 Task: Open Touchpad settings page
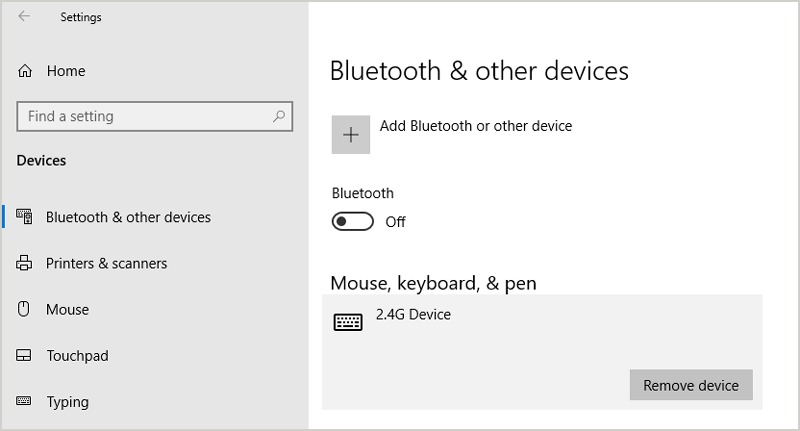point(77,356)
